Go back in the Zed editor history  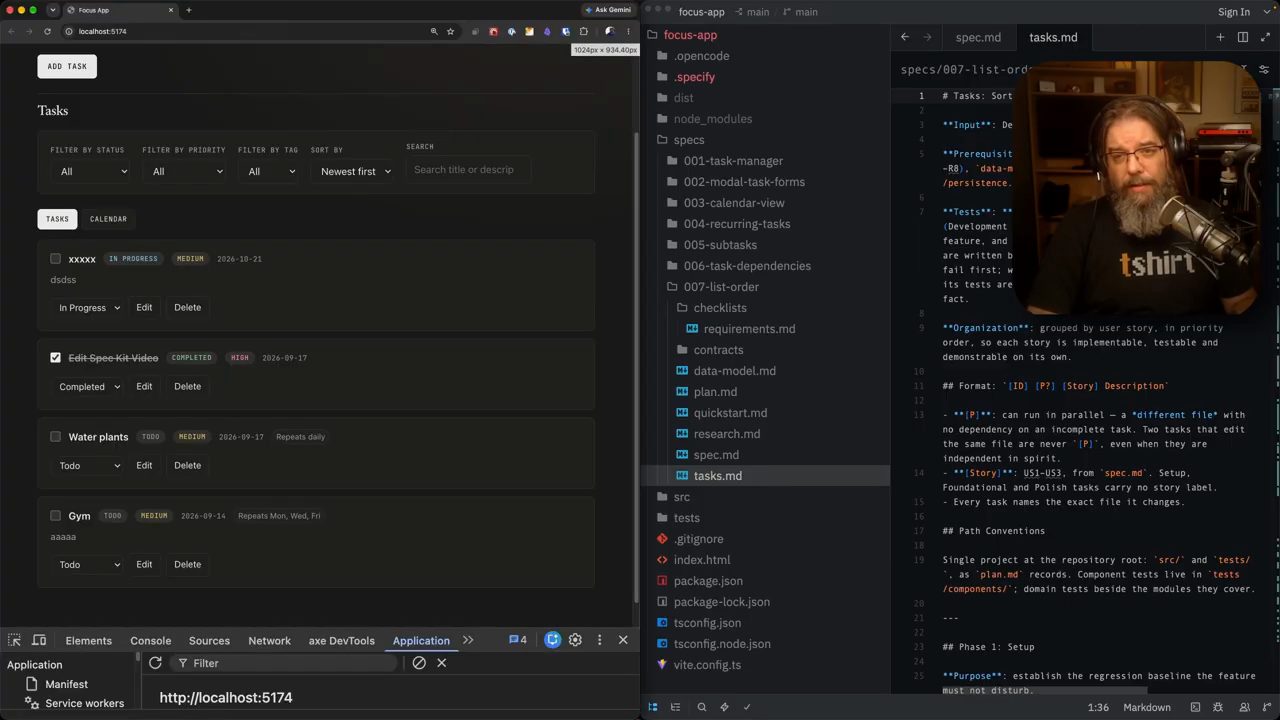[x=905, y=37]
